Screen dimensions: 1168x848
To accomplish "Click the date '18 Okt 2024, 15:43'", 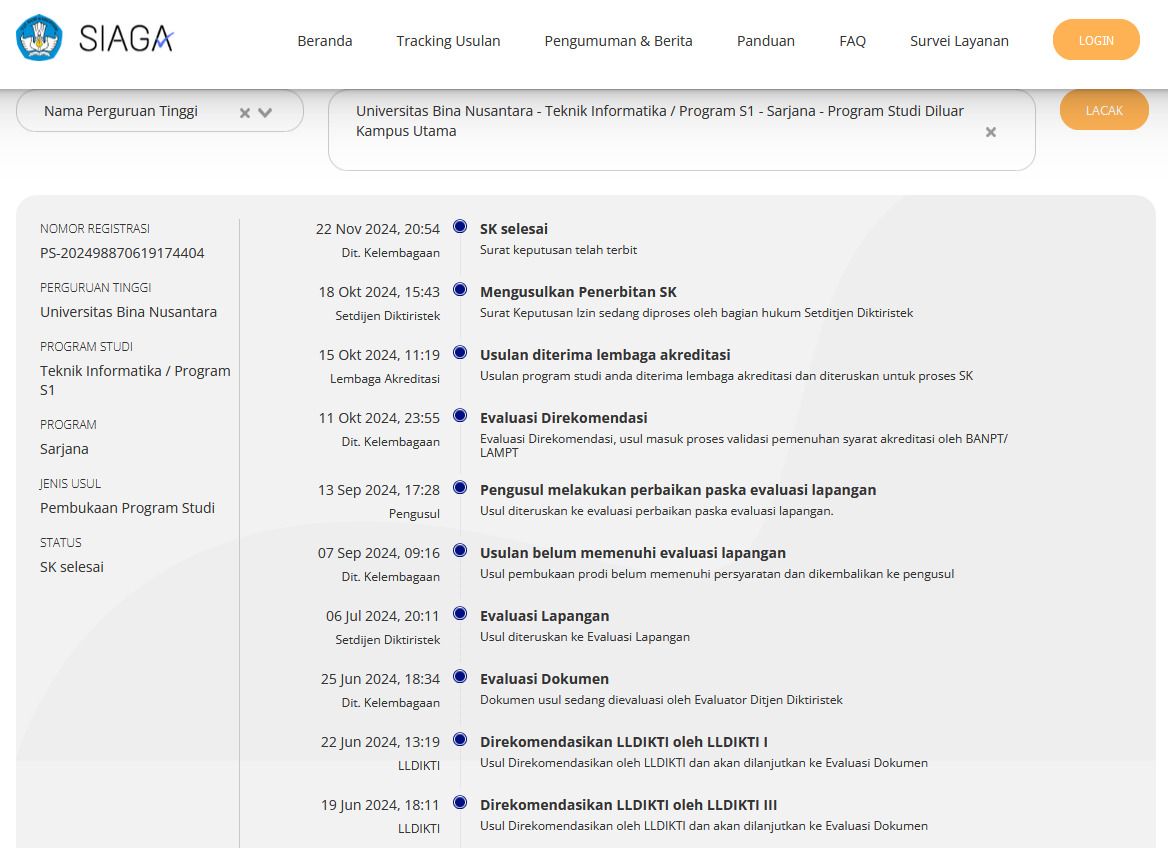I will tap(379, 292).
